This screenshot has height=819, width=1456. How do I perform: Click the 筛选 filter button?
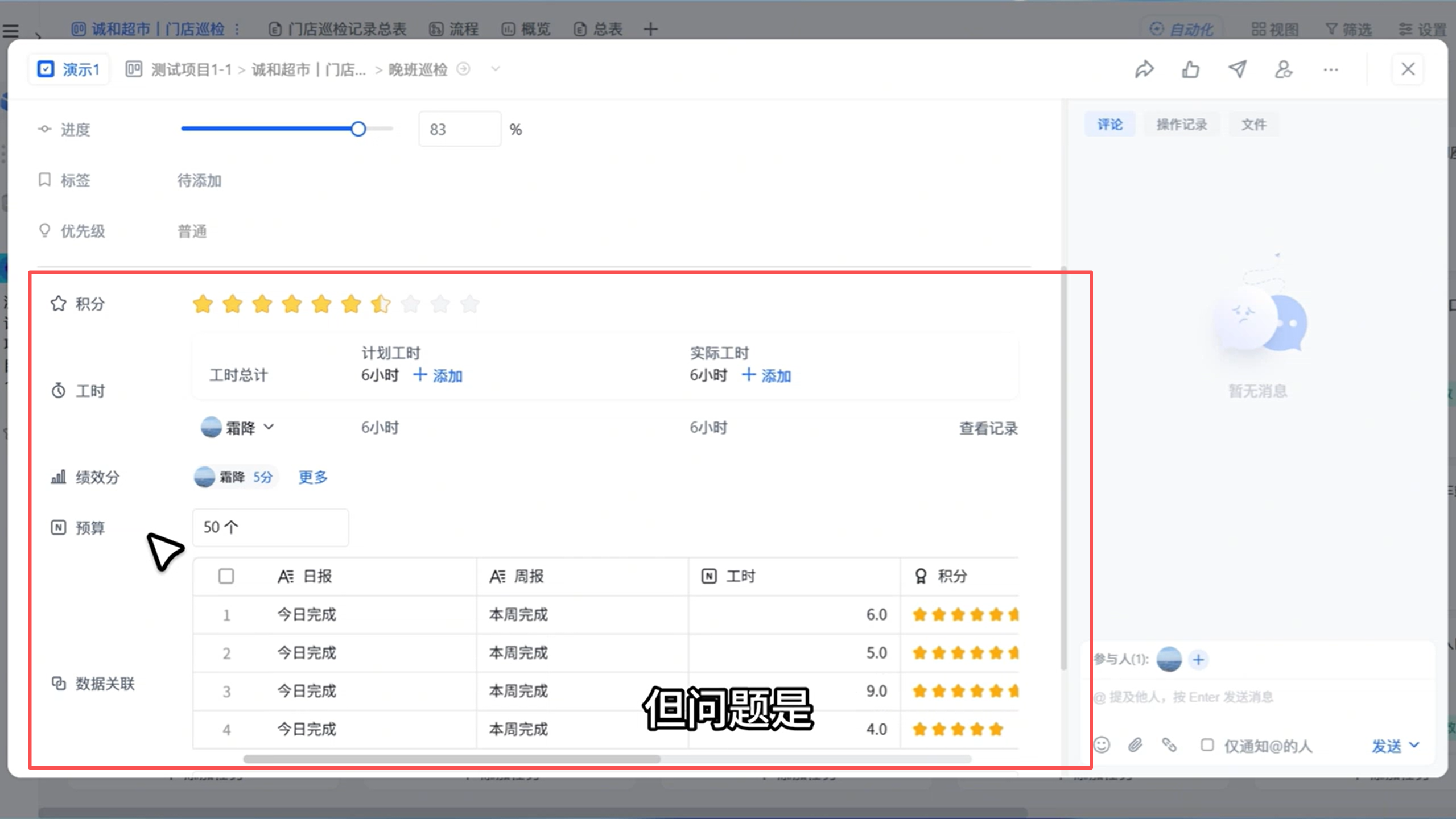pos(1348,29)
